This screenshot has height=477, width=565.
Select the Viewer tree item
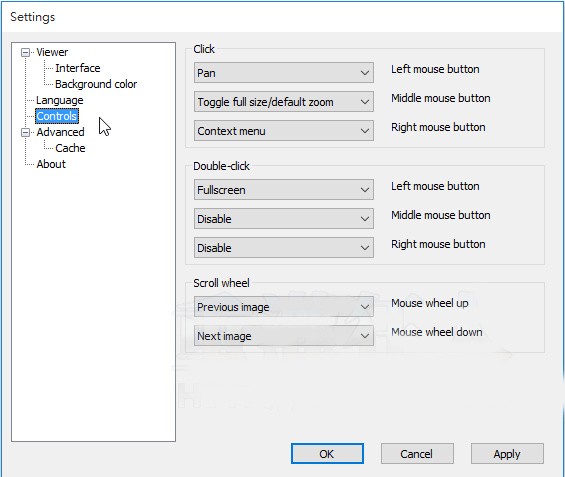(x=52, y=52)
